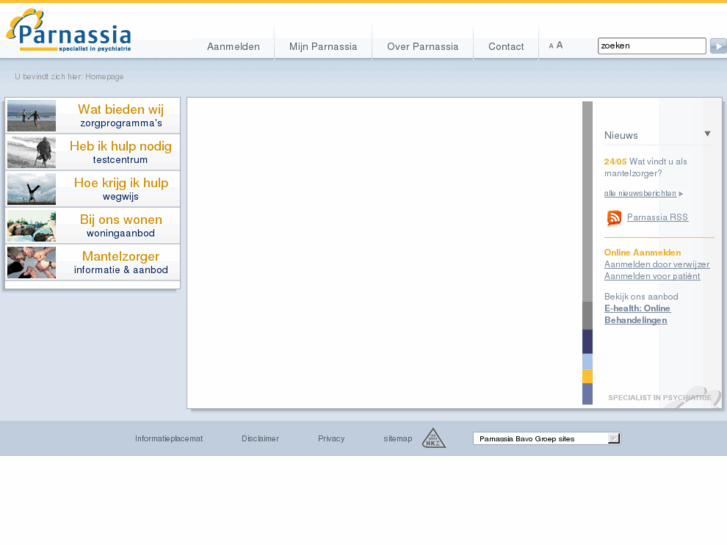Open Bij ons wonen woningaanbod
This screenshot has height=545, width=727.
coord(93,225)
